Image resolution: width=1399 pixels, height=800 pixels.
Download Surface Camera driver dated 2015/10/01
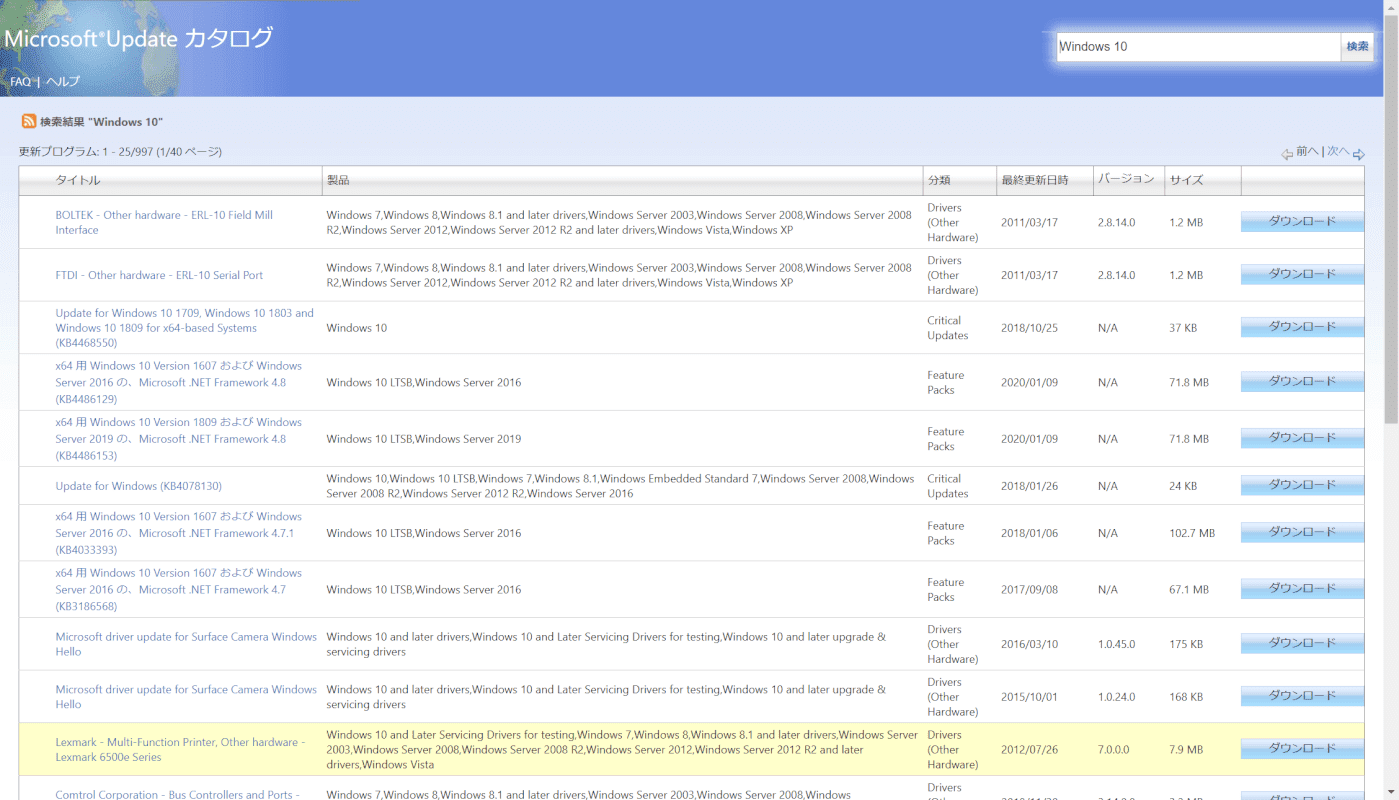tap(1302, 697)
